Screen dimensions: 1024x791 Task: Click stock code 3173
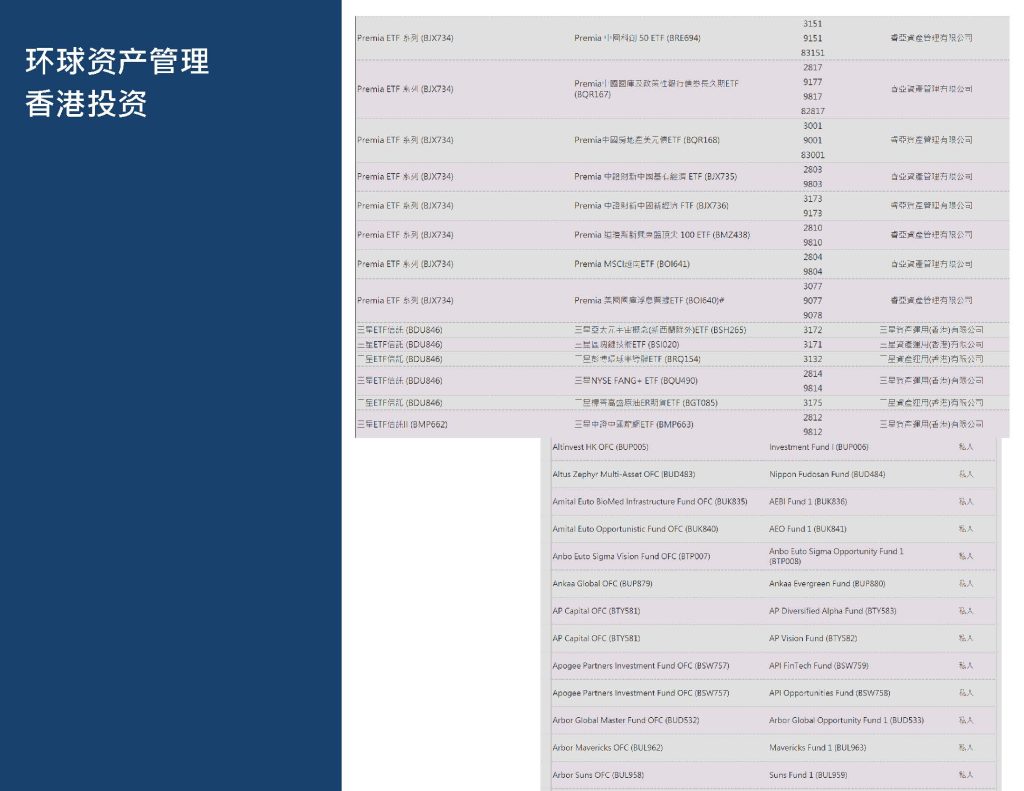[812, 199]
